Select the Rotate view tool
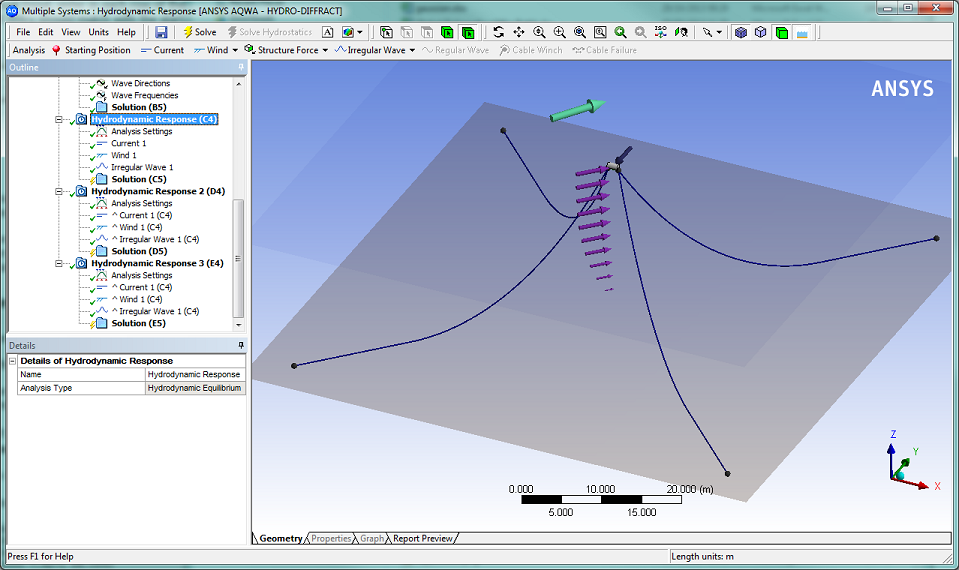Screen dimensions: 959x570 498,32
